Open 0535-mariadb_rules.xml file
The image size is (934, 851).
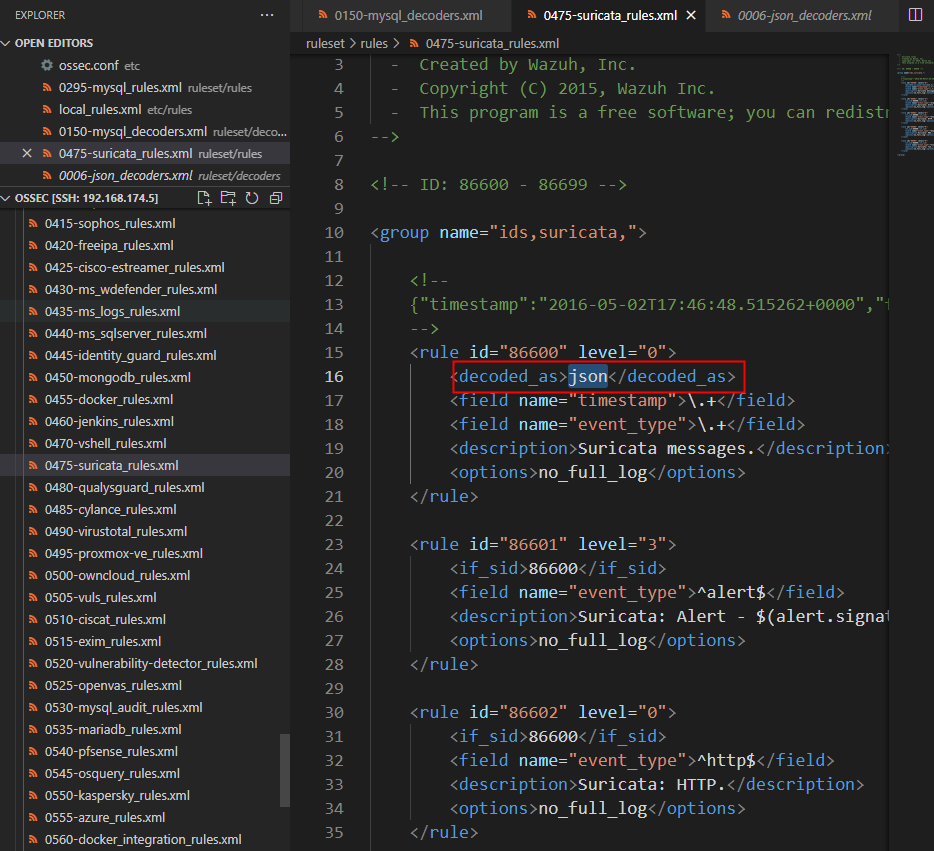(x=145, y=730)
